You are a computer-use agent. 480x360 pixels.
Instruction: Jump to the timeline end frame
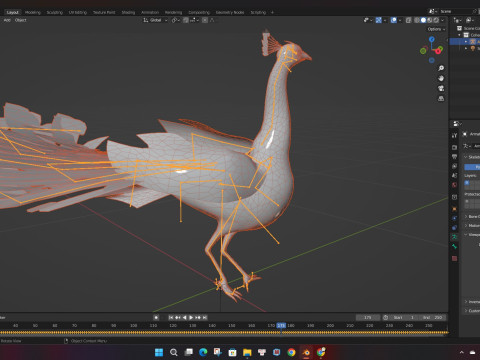point(205,318)
